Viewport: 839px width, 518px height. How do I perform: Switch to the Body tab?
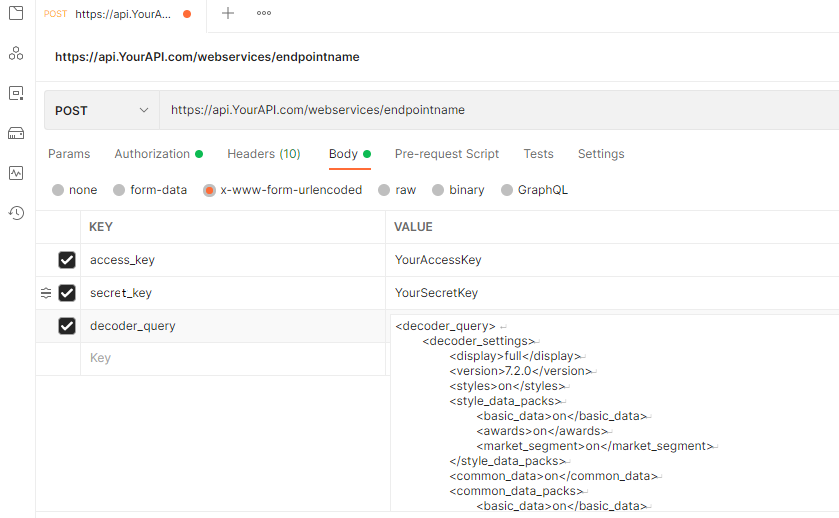coord(349,154)
